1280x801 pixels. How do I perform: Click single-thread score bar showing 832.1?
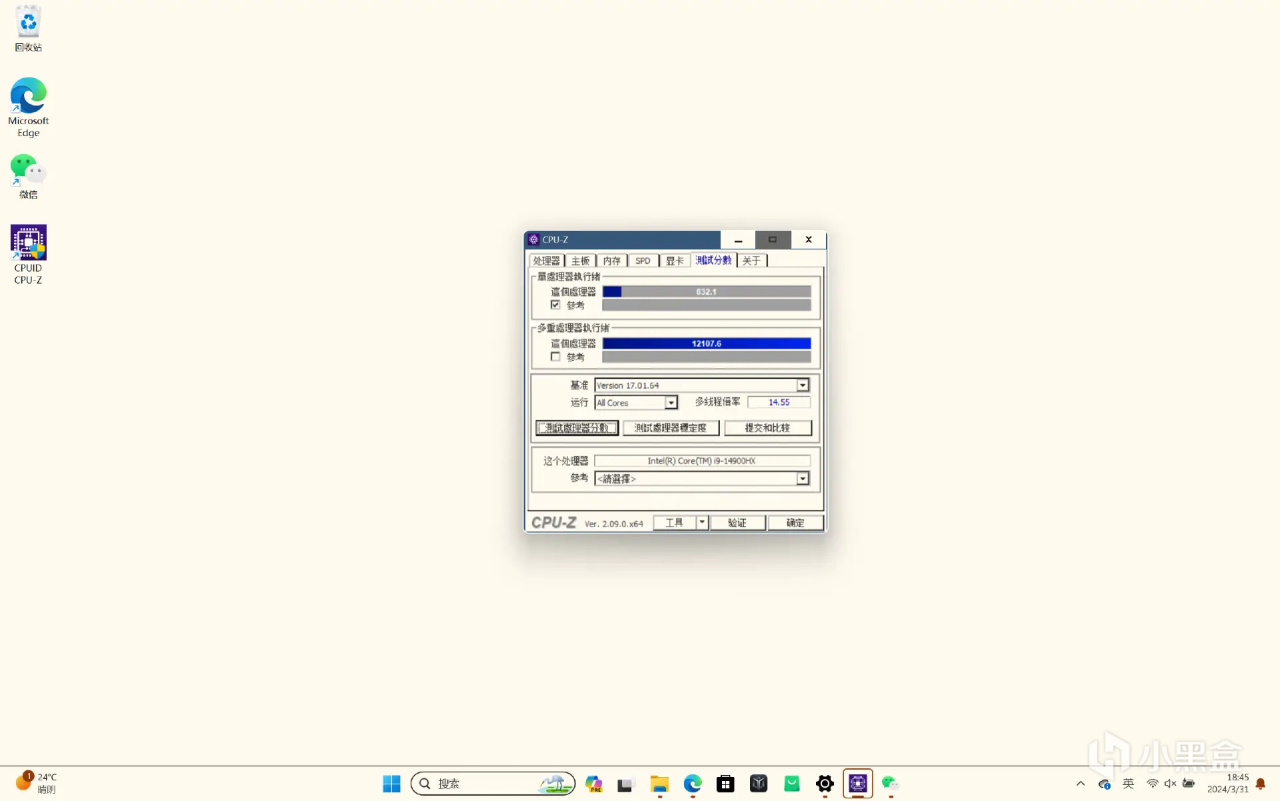click(707, 292)
